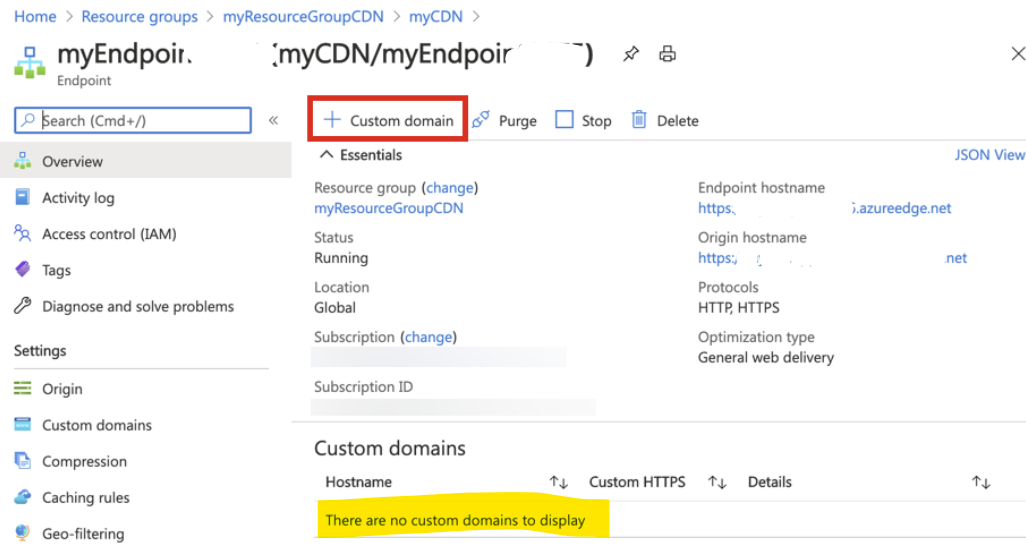Open myCDN breadcrumb

tap(436, 16)
